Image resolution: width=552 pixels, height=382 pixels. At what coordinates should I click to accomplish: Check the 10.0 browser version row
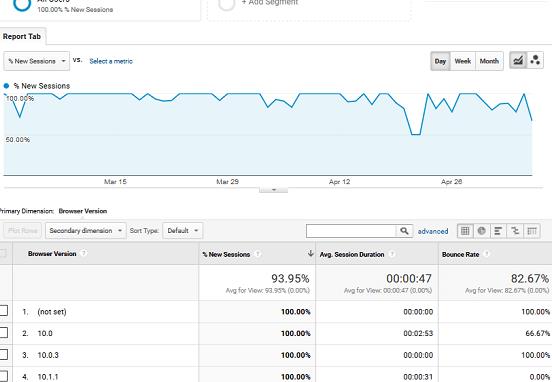pos(3,333)
